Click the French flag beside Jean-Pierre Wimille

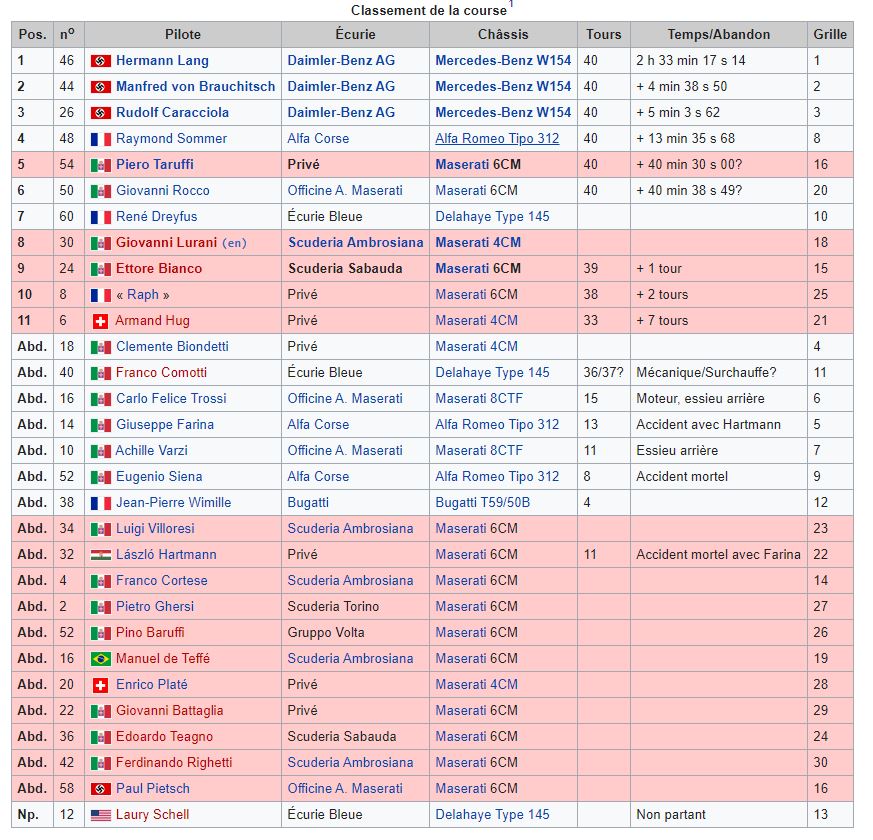[x=101, y=503]
